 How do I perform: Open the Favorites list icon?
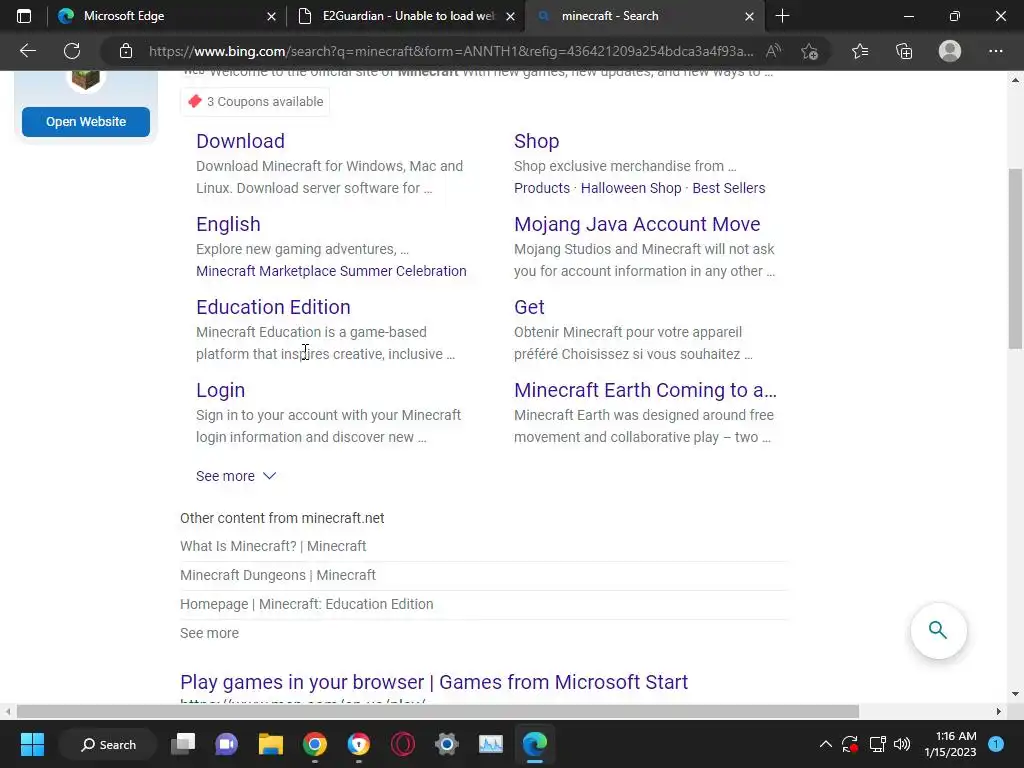860,51
